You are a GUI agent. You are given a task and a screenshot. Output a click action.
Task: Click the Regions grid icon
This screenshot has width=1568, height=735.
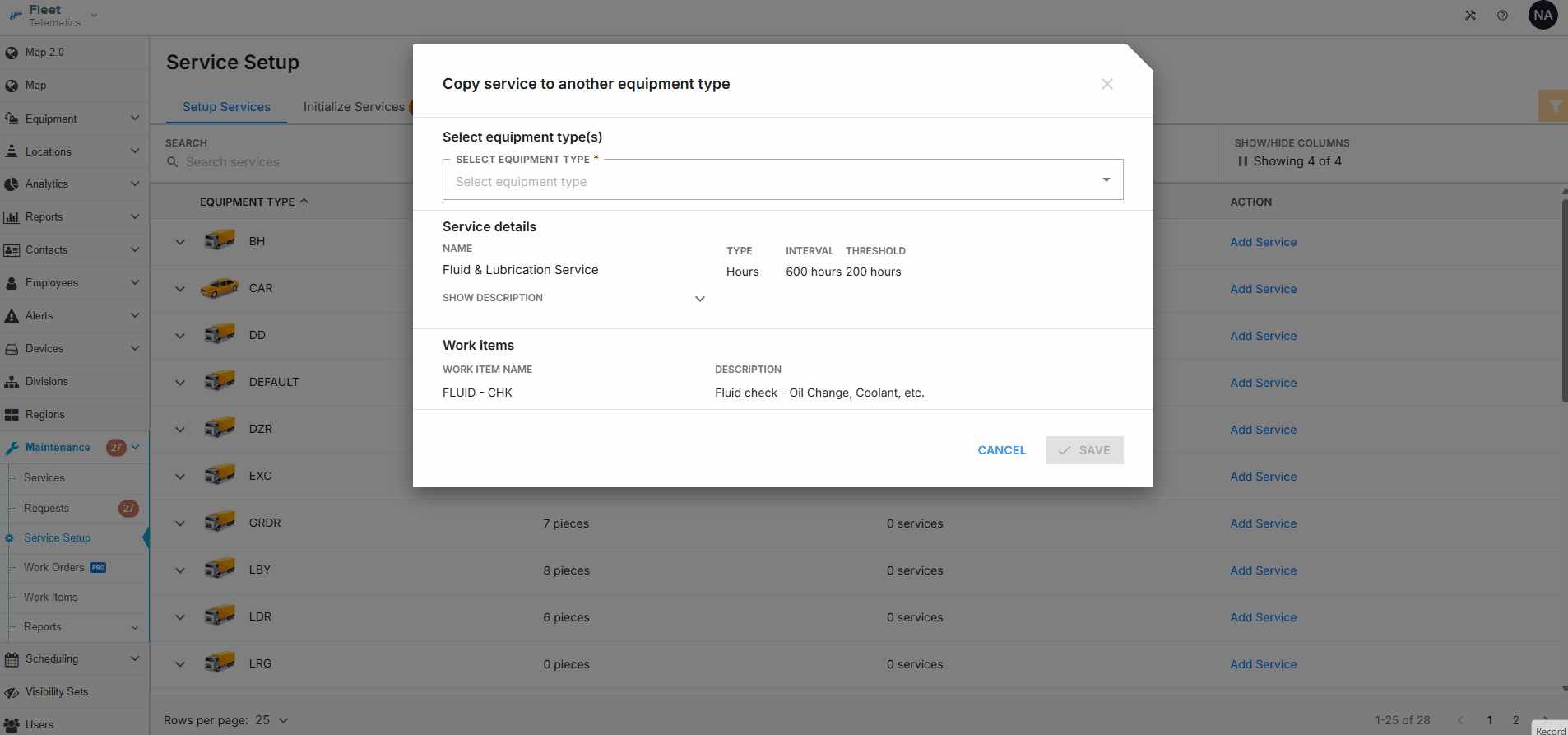(12, 415)
